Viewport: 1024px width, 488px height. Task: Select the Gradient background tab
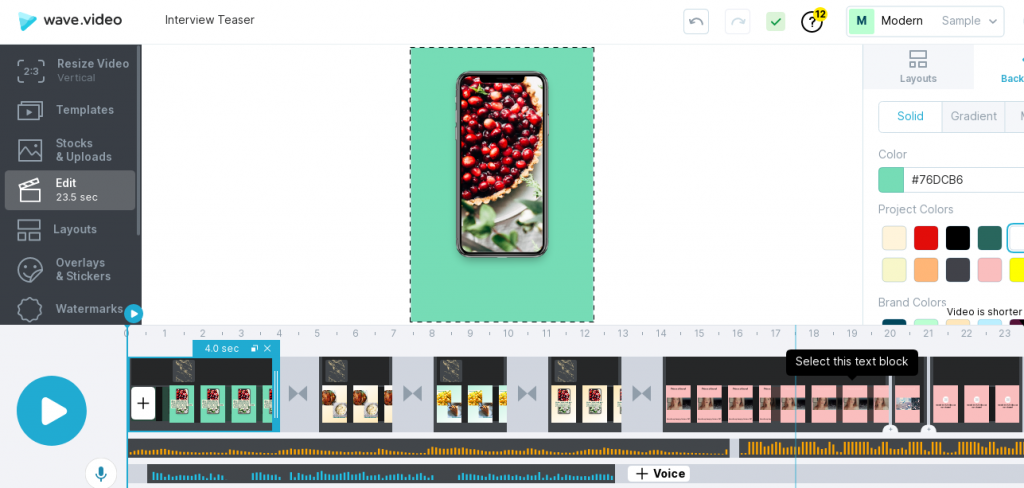[974, 116]
